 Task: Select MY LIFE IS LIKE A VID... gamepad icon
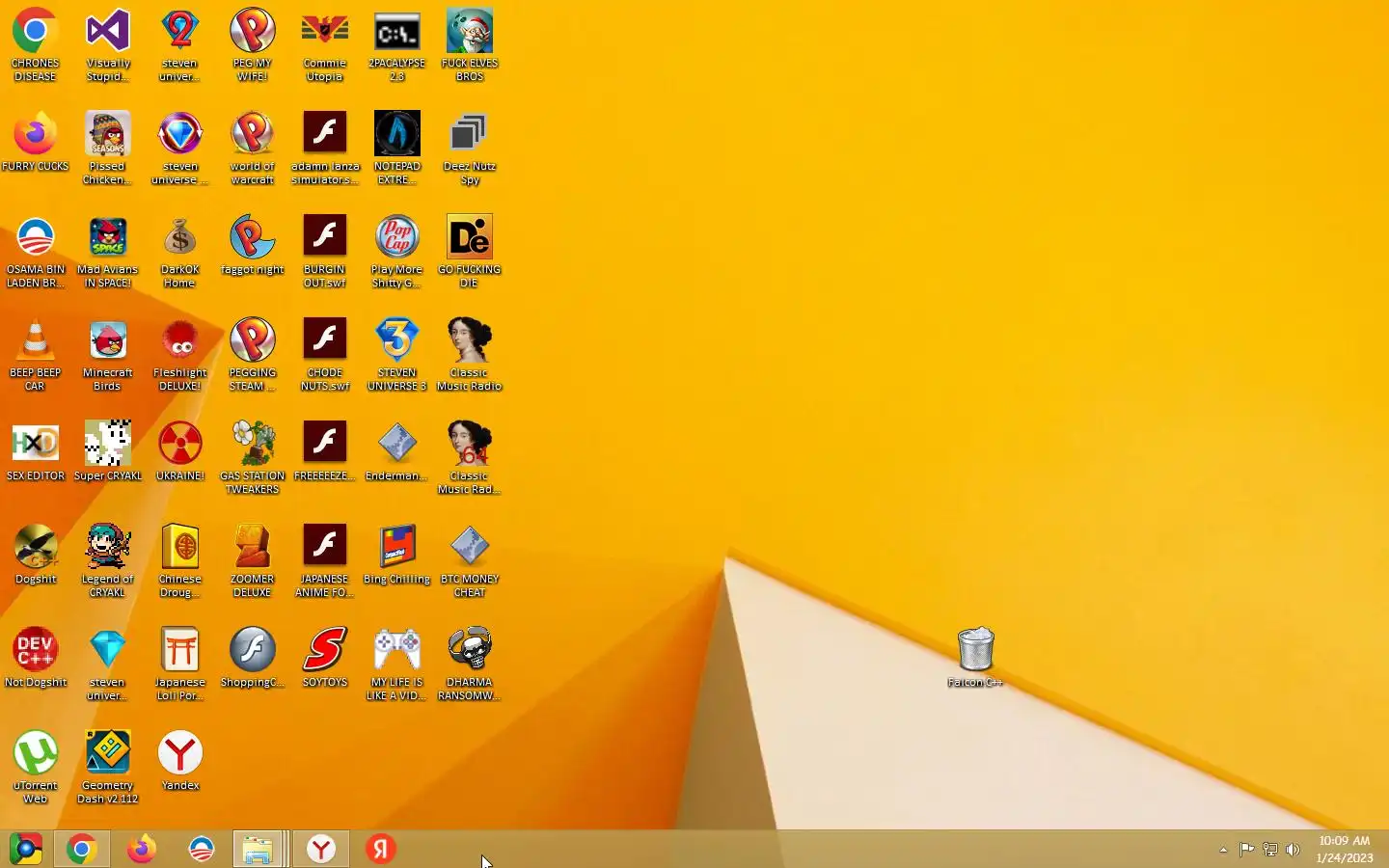point(396,664)
